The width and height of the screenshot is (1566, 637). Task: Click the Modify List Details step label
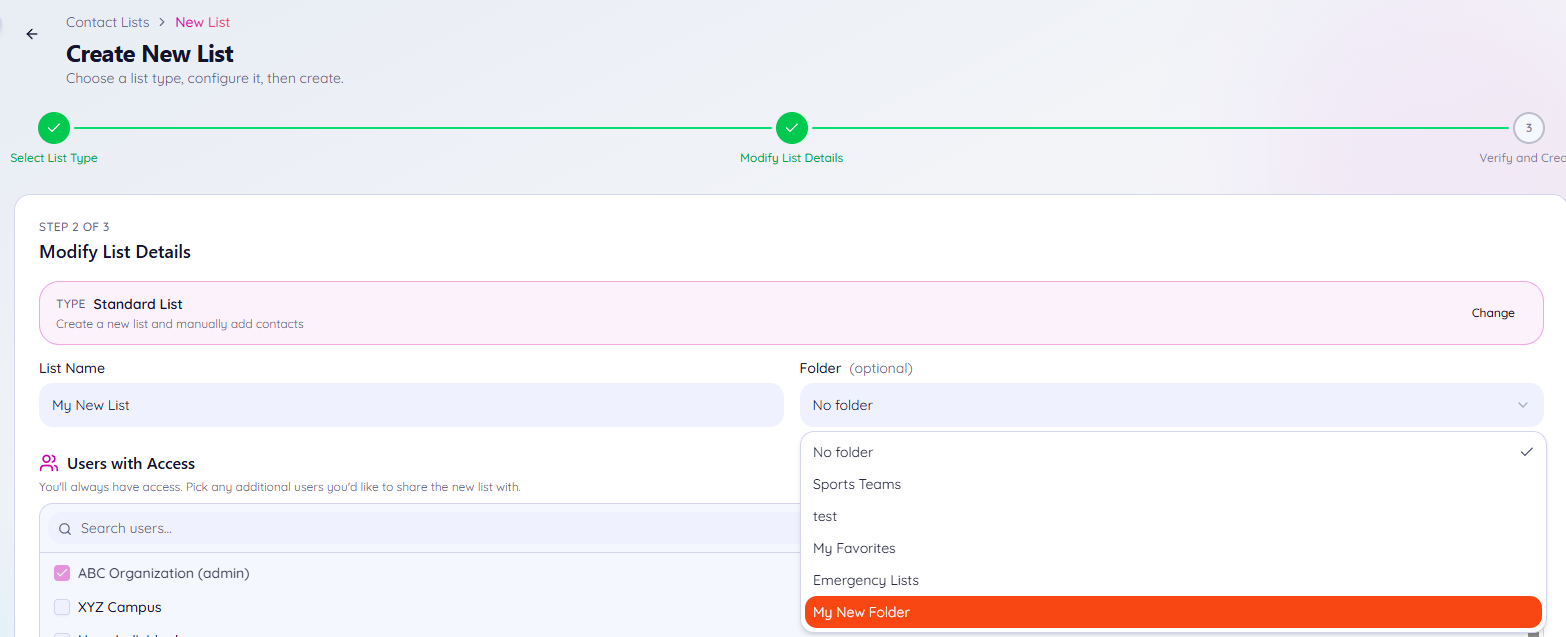click(792, 158)
